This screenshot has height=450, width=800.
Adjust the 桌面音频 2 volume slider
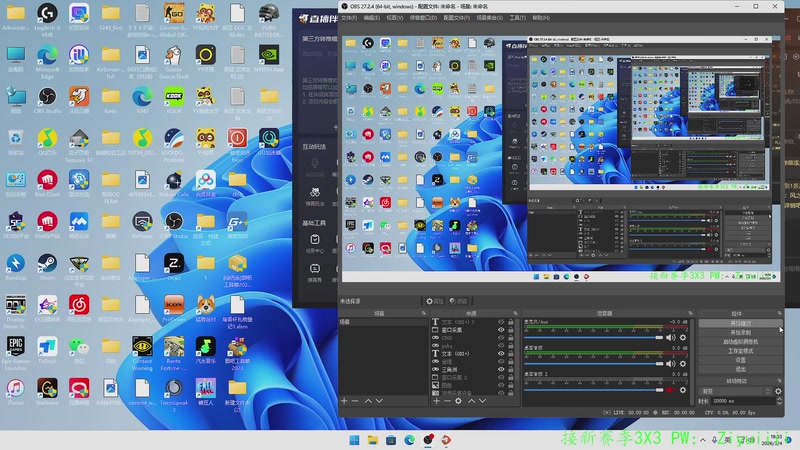click(x=593, y=390)
